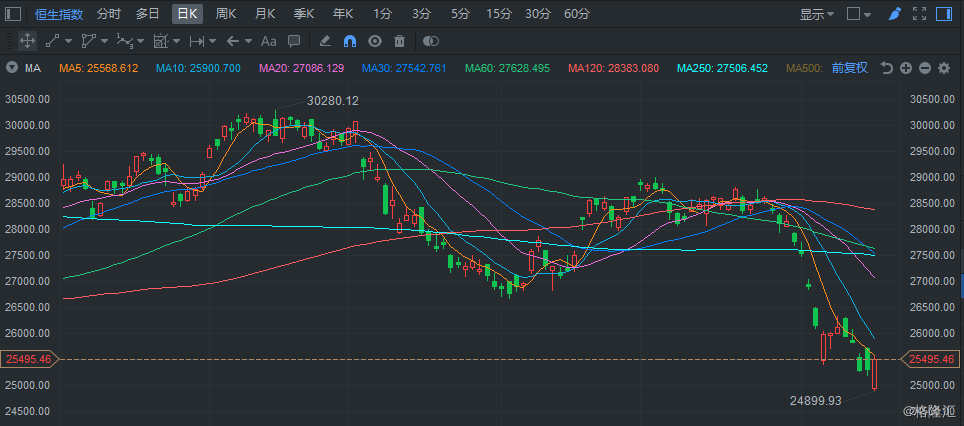Switch to the 分时 intraday tab
This screenshot has width=964, height=426.
coord(109,14)
